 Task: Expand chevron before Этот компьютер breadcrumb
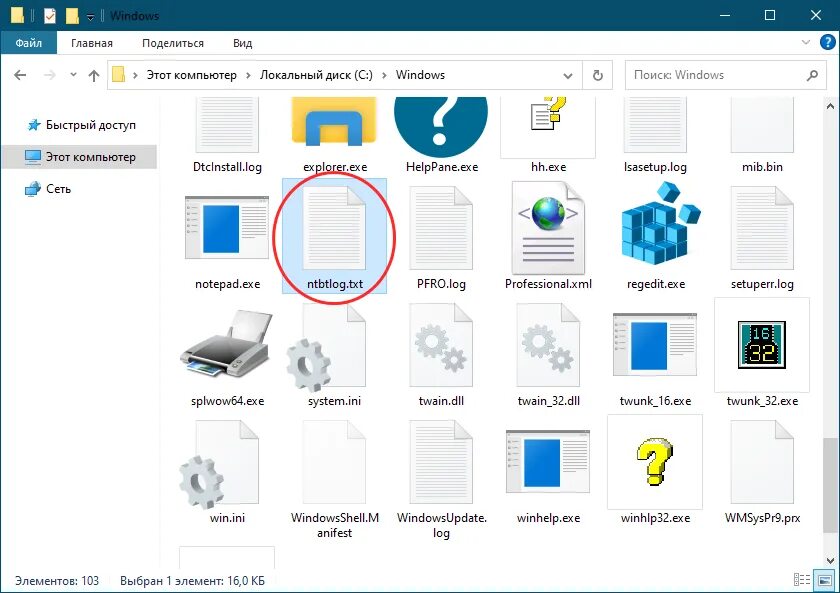(135, 76)
